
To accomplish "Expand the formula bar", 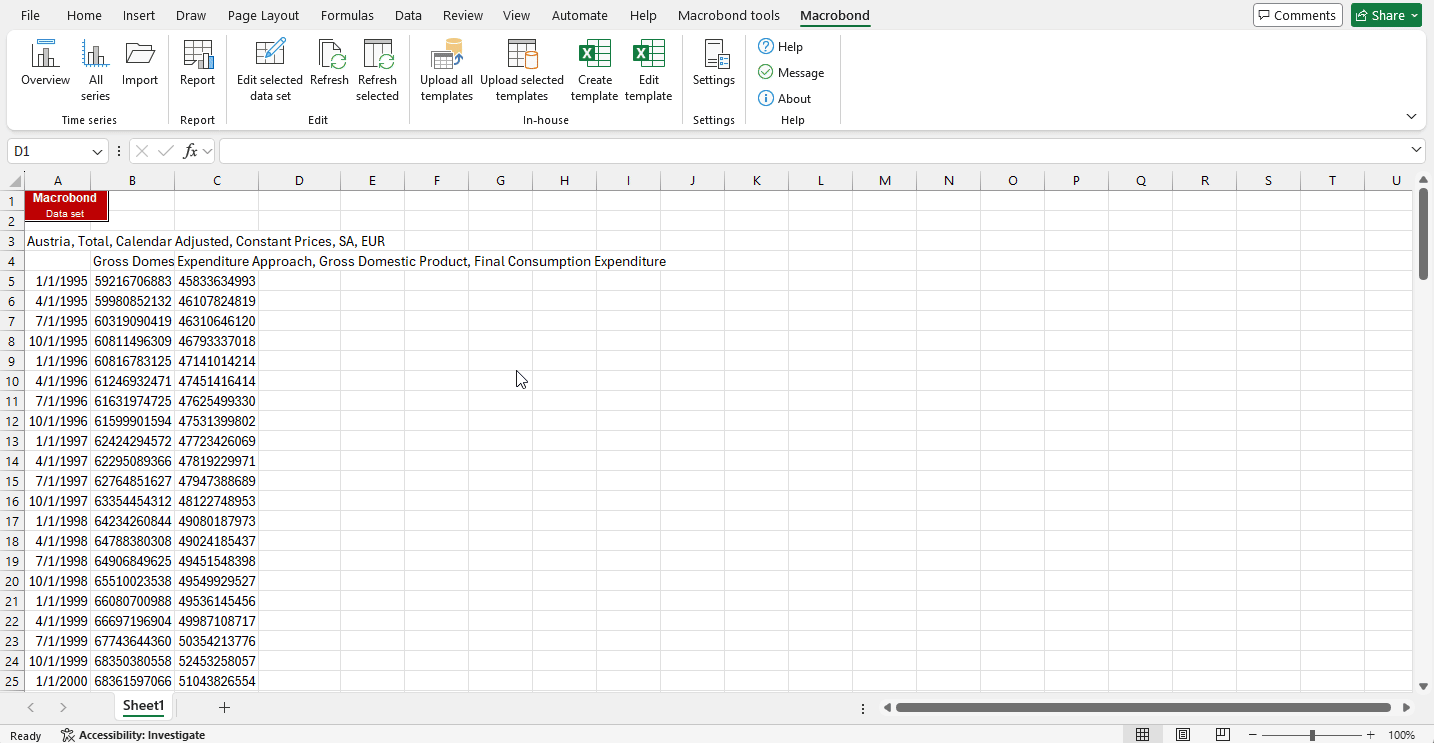I will (x=1416, y=150).
